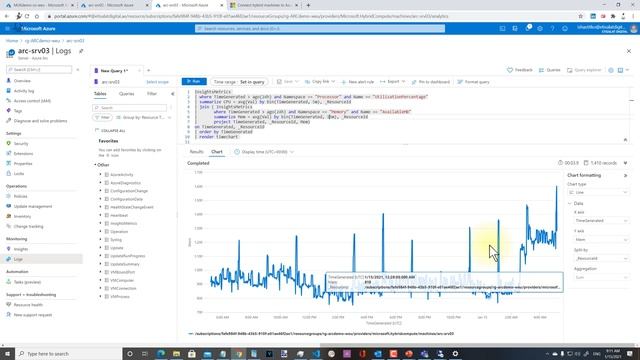The width and height of the screenshot is (640, 360).
Task: Open Group by Resource Type dropdown
Action: tap(144, 118)
